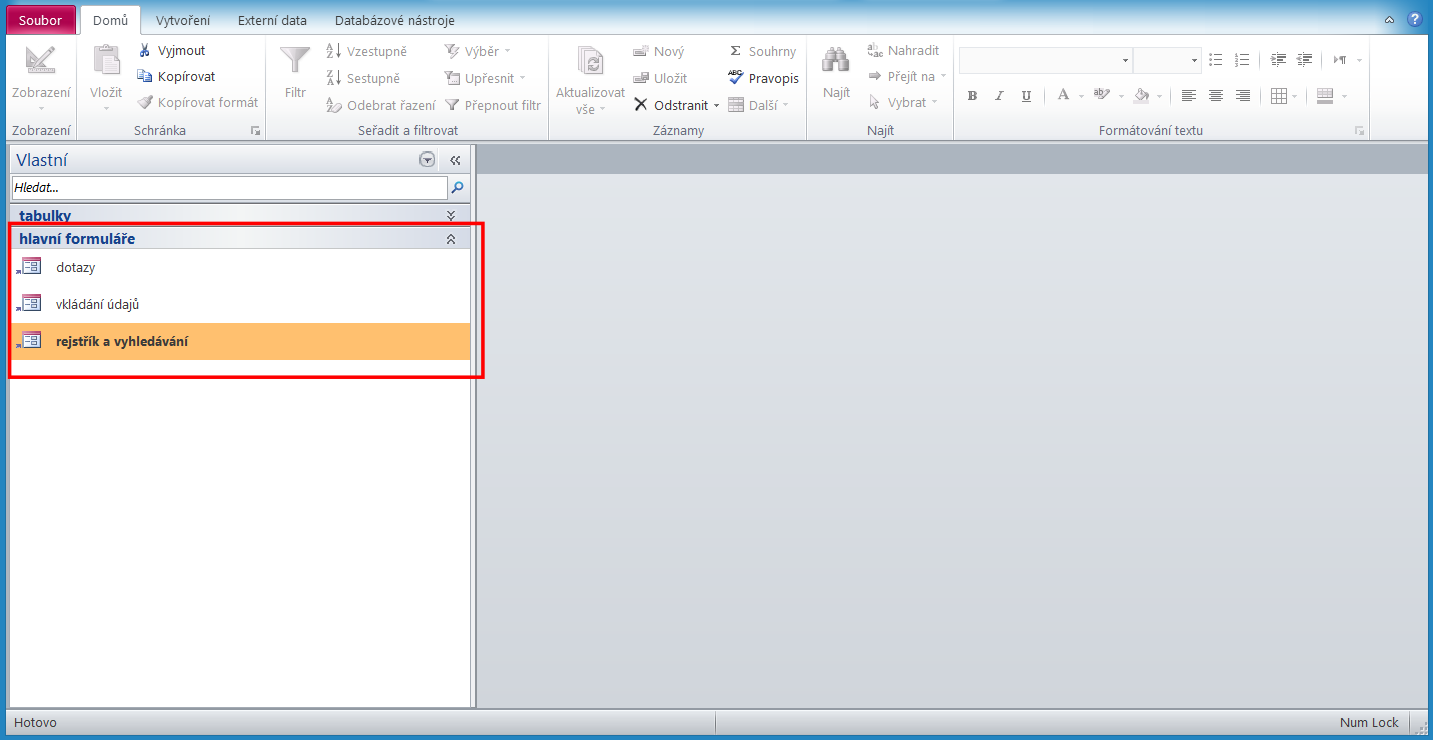This screenshot has width=1433, height=740.
Task: Click the Nový record button
Action: [x=658, y=51]
